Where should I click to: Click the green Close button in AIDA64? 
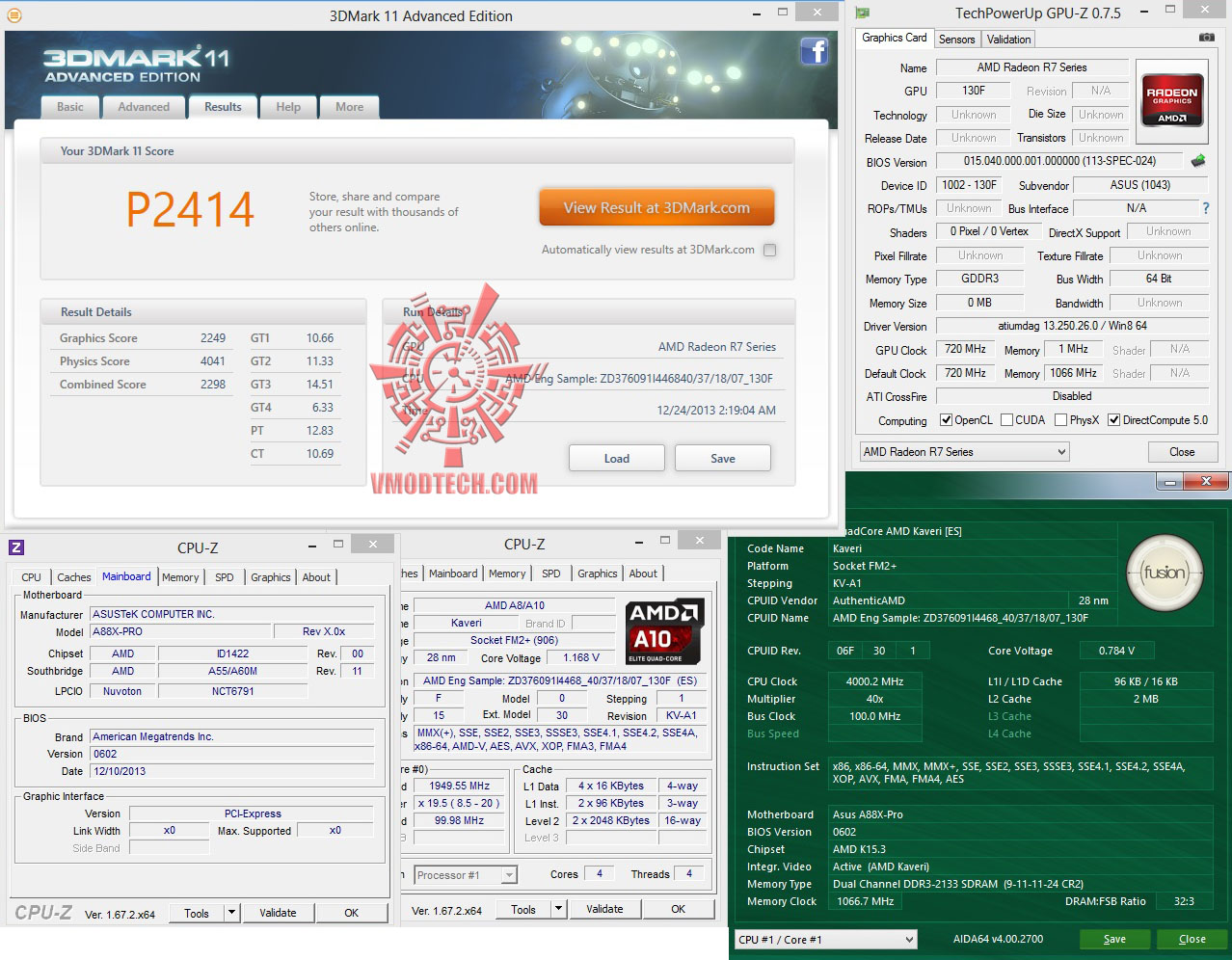point(1192,940)
